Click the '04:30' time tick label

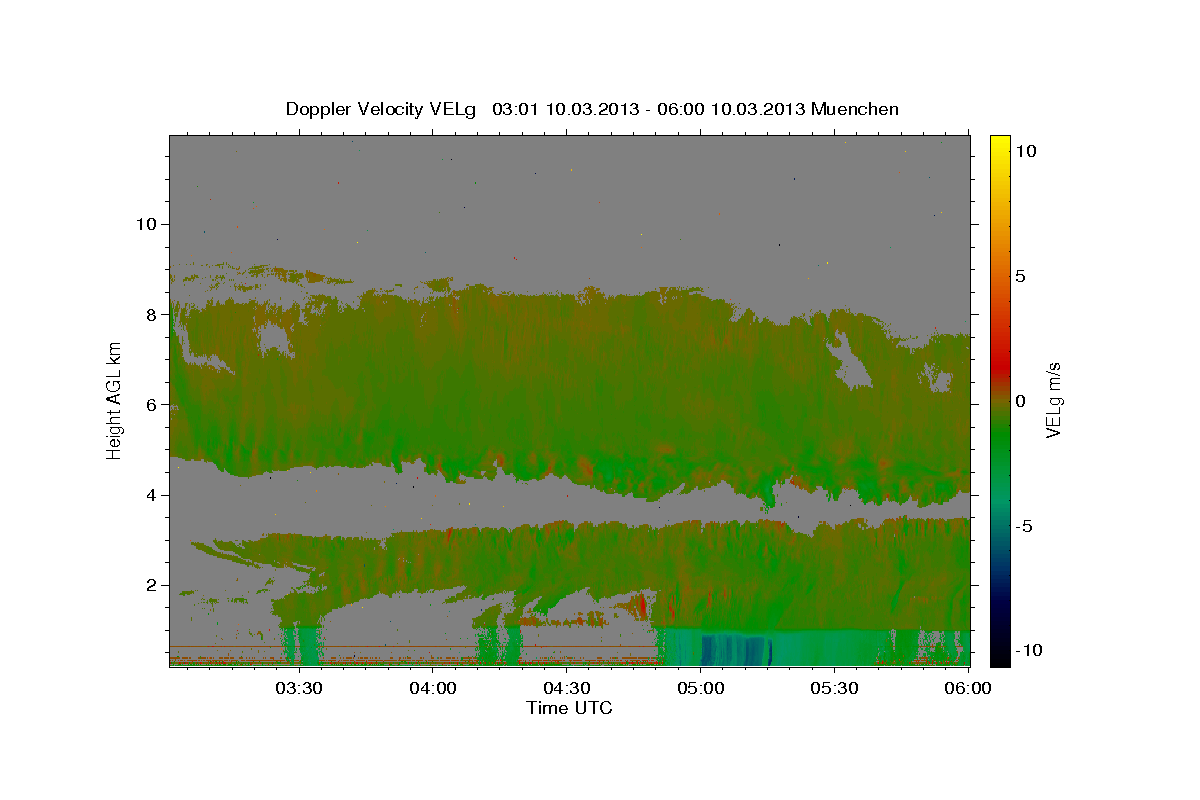(567, 688)
